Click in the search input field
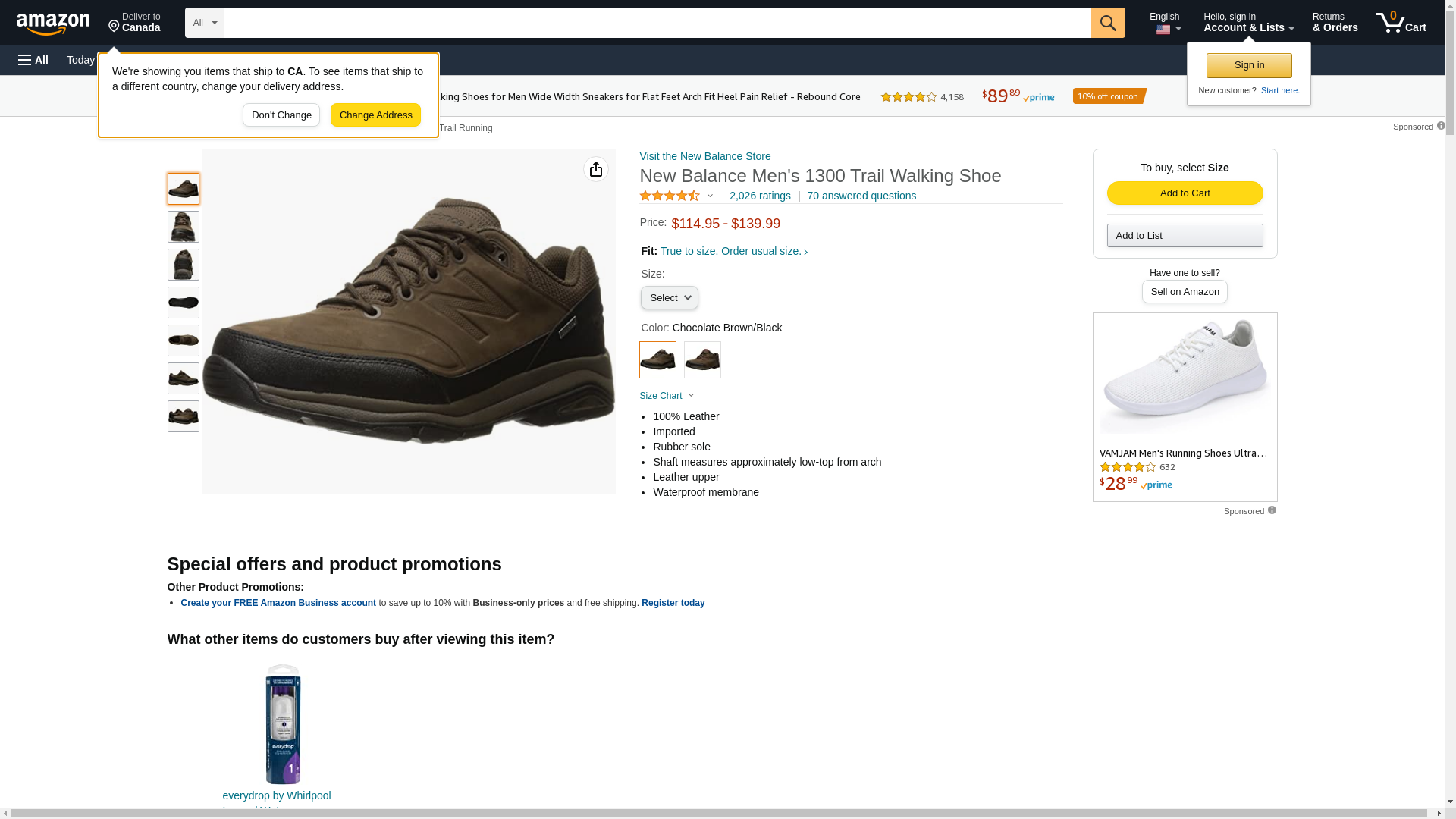This screenshot has height=819, width=1456. (x=657, y=23)
